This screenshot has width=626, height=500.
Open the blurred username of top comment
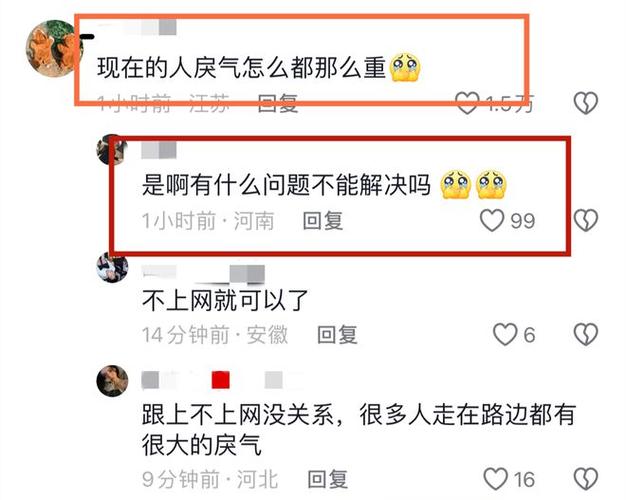(137, 27)
